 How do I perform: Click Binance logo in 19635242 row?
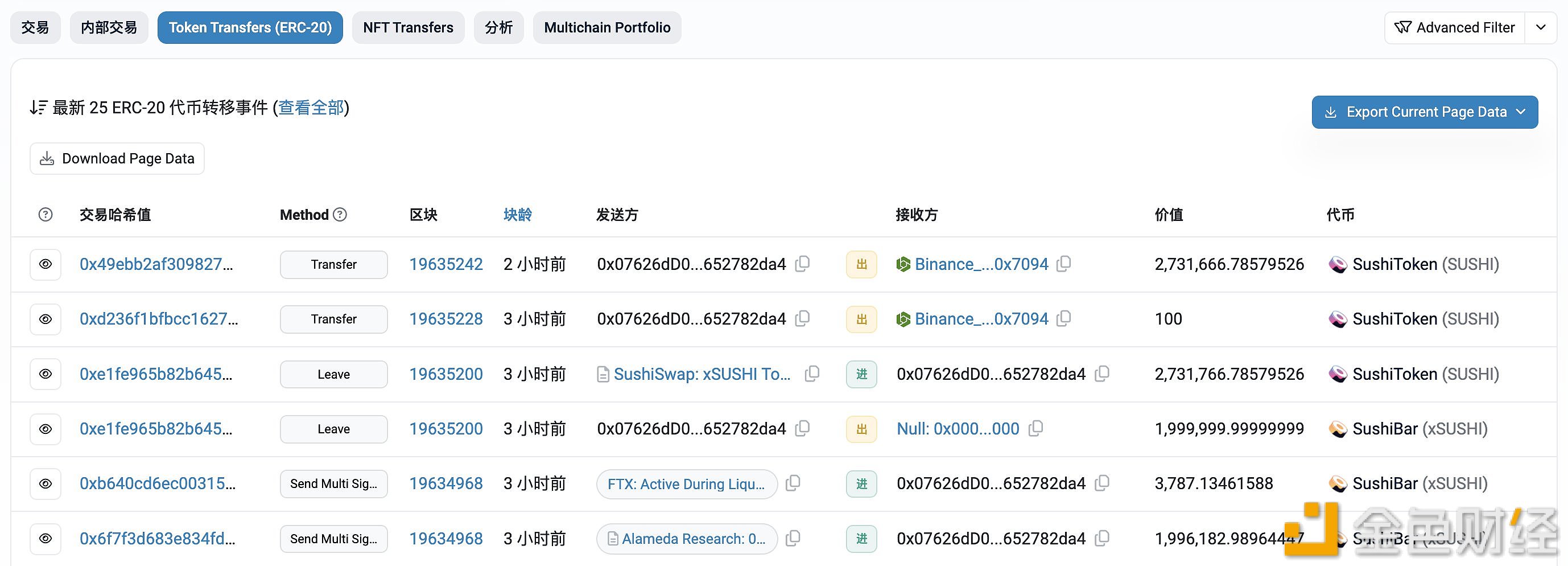(x=903, y=264)
